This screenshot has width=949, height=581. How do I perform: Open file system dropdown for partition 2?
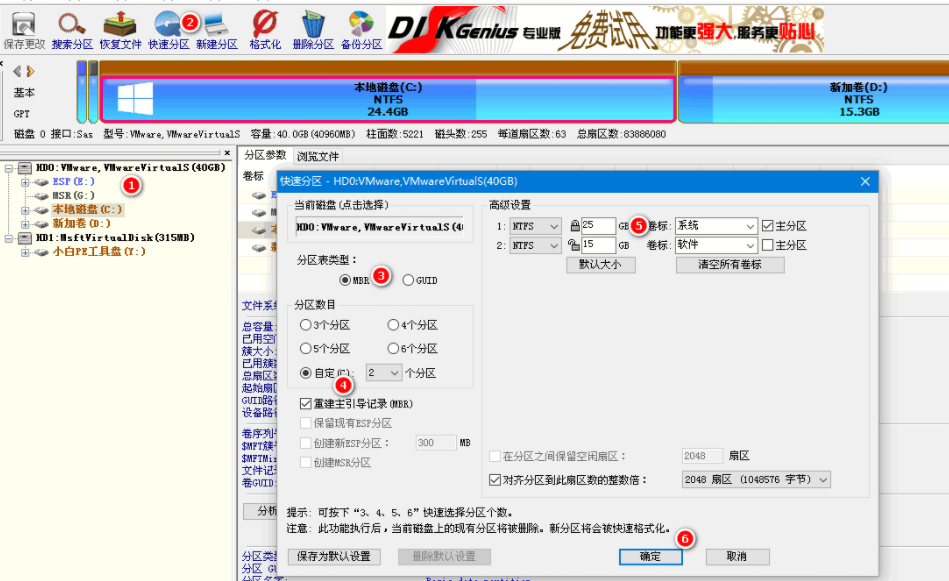535,245
